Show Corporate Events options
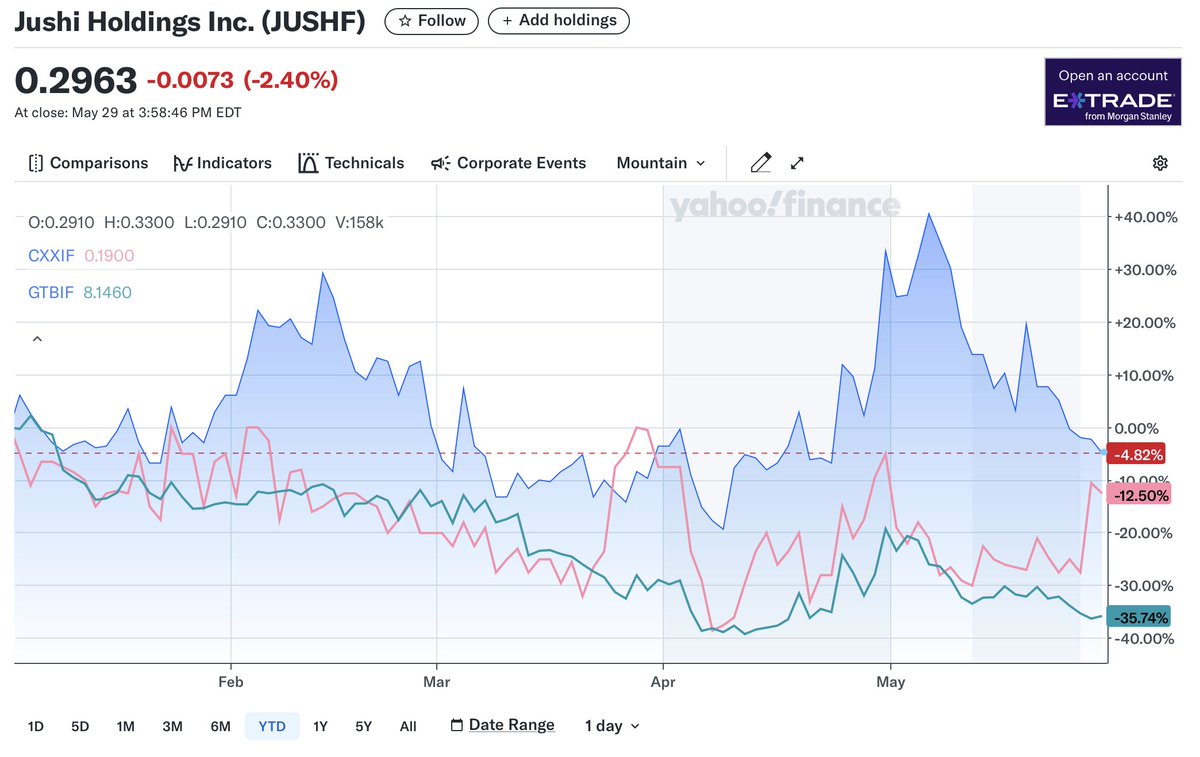Image resolution: width=1200 pixels, height=757 pixels. (x=508, y=163)
